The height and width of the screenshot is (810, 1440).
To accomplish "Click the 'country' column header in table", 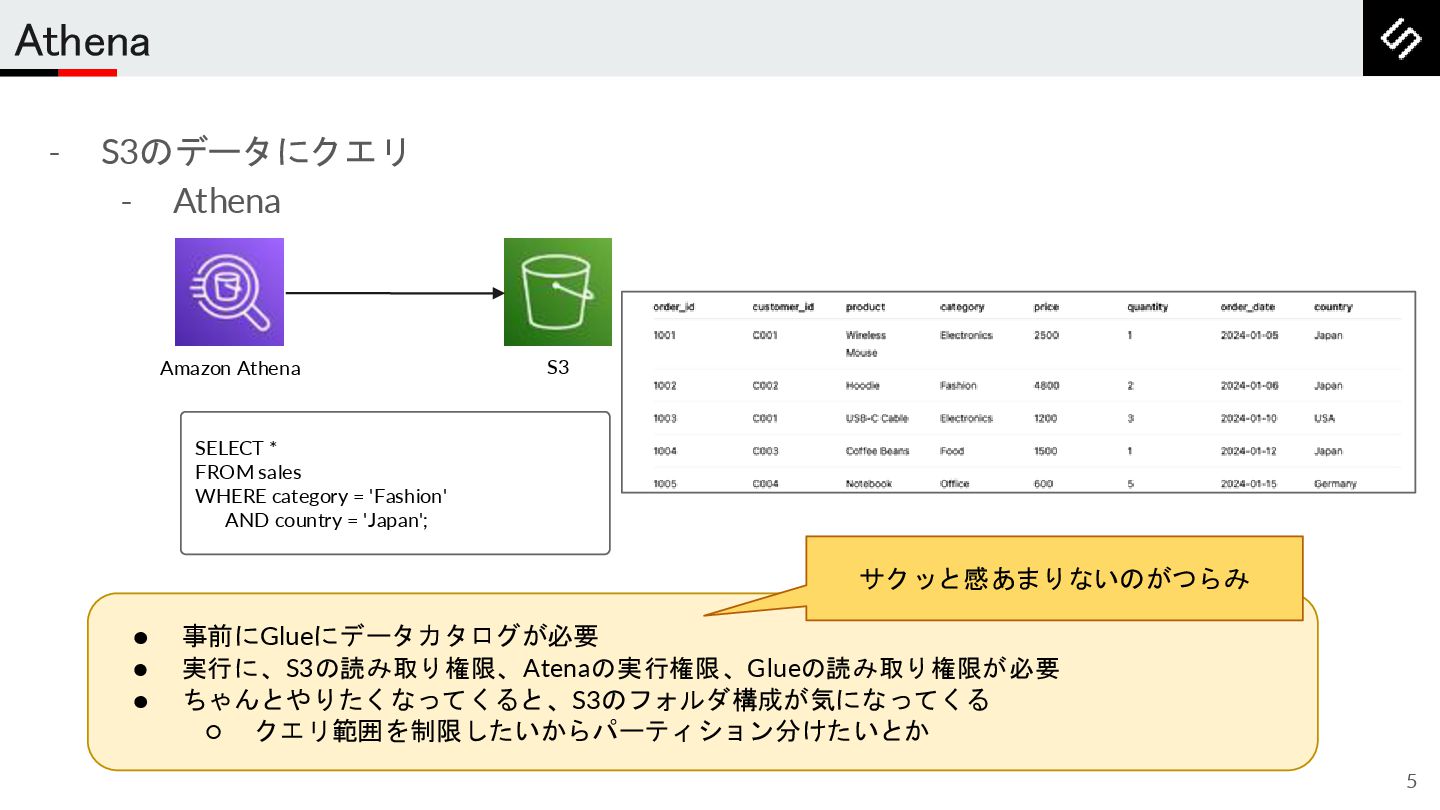I will 1333,307.
